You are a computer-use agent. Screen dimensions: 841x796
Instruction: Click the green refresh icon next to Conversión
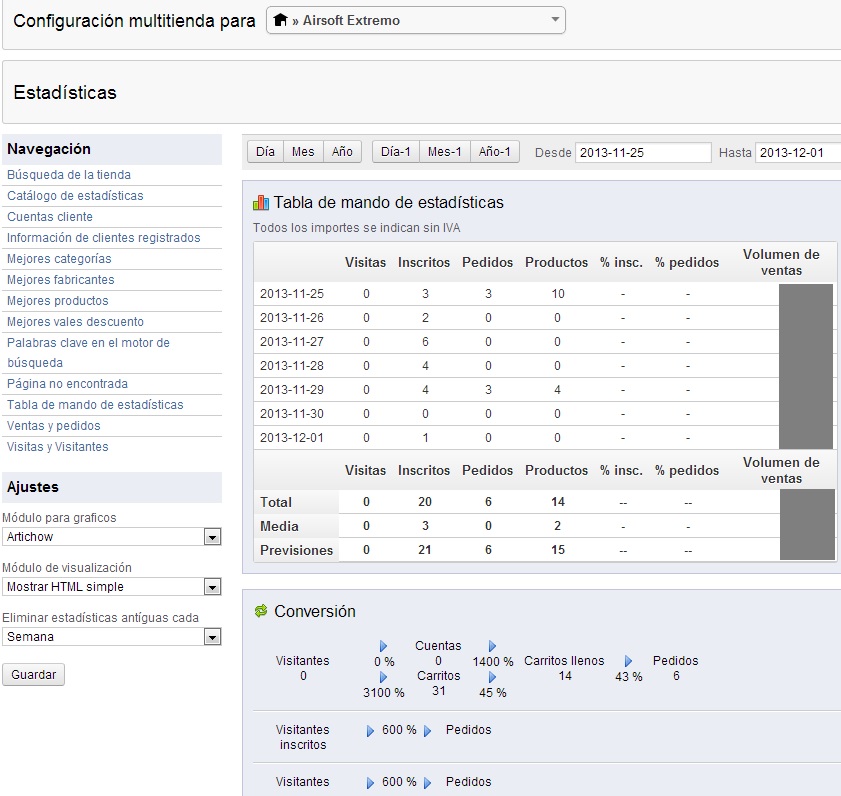[x=261, y=611]
